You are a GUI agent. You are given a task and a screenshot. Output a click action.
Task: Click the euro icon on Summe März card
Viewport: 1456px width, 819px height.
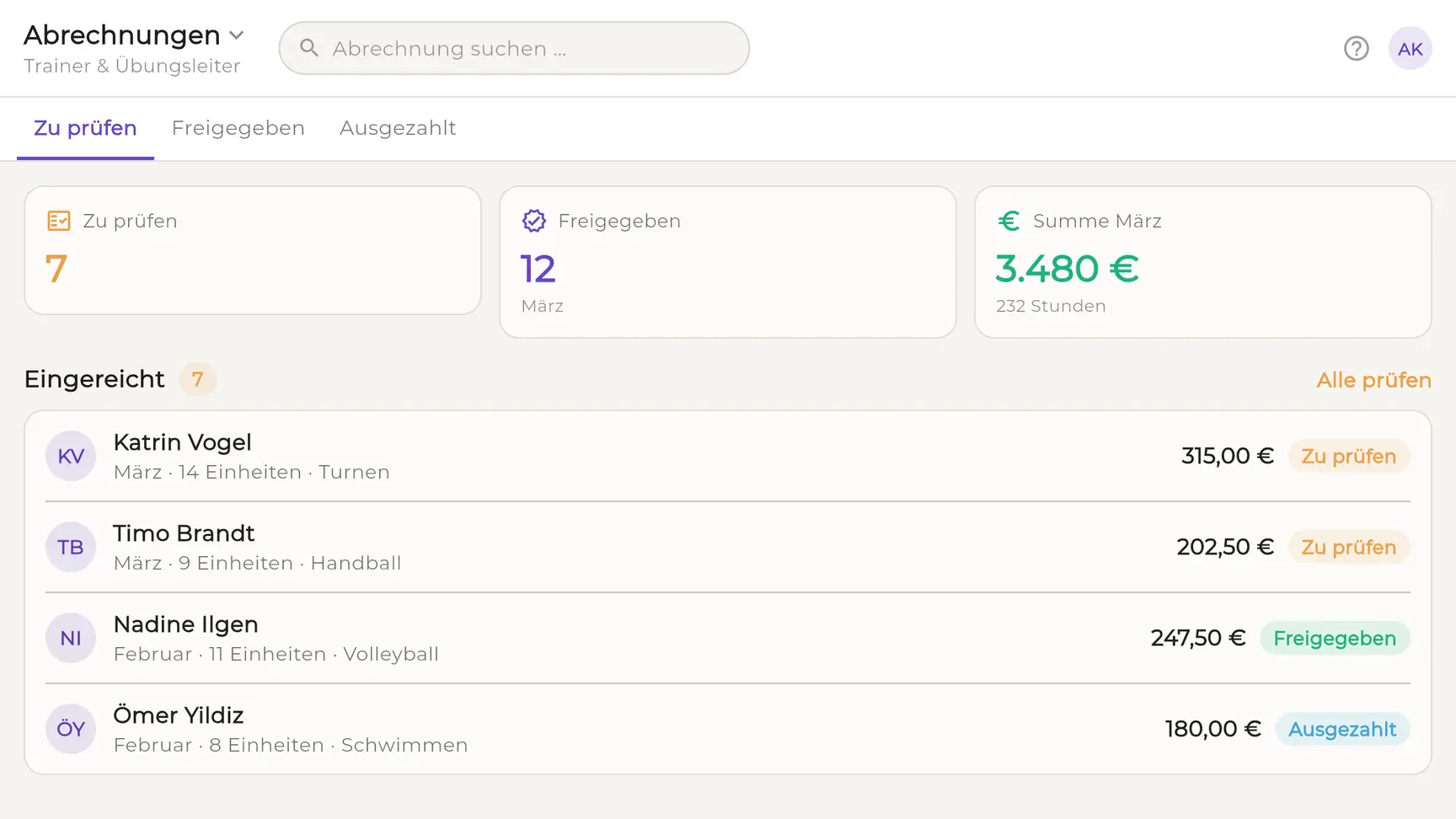1009,221
